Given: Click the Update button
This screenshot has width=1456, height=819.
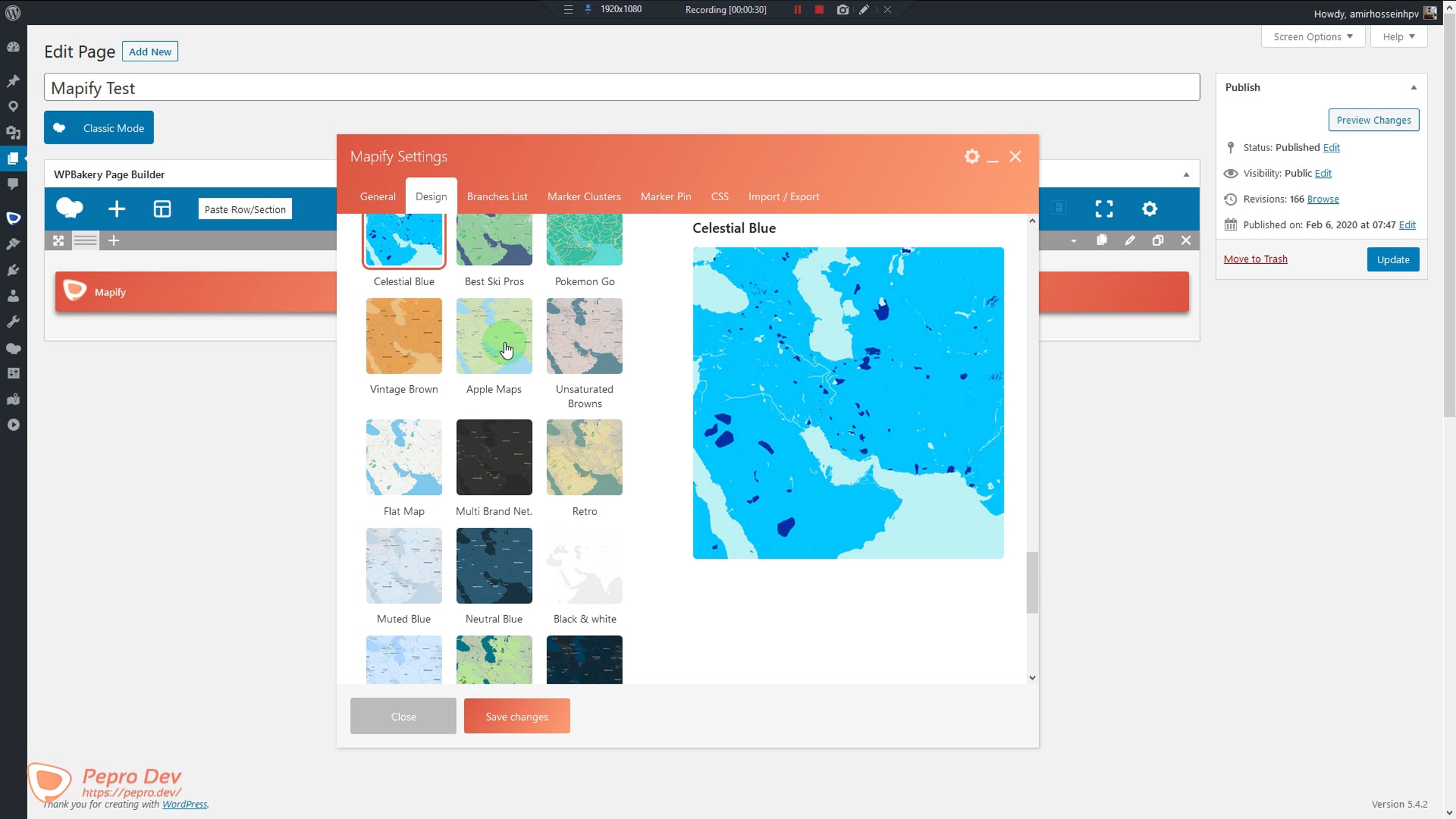Looking at the screenshot, I should 1393,260.
